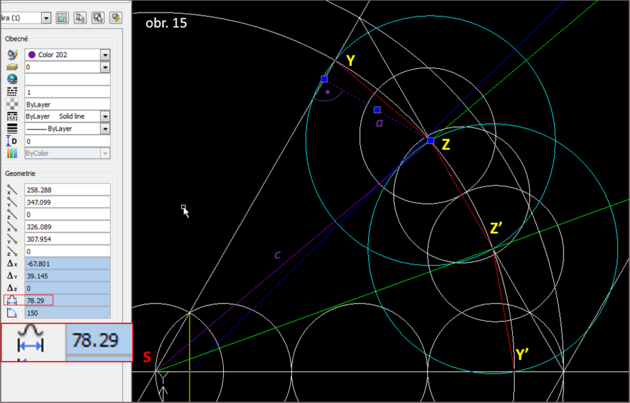This screenshot has width=630, height=403.
Task: Click the select entities toolbar icon
Action: pos(80,18)
